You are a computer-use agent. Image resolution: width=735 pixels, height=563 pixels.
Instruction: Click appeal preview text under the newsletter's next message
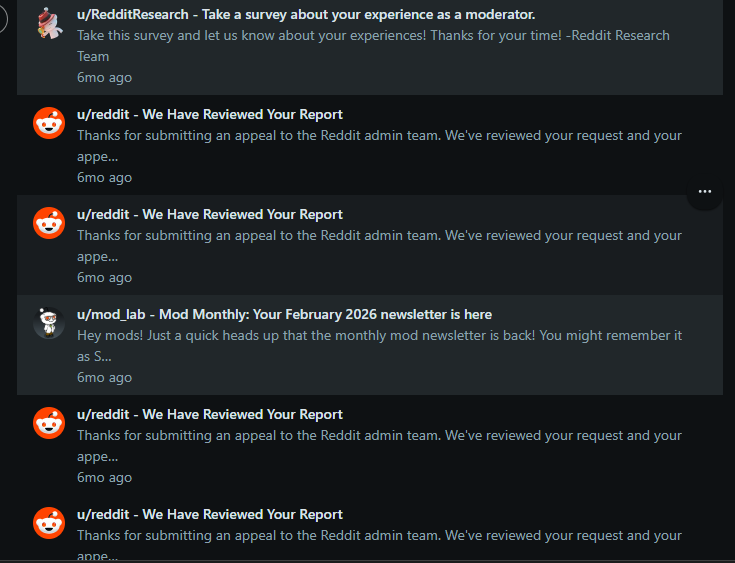tap(380, 446)
